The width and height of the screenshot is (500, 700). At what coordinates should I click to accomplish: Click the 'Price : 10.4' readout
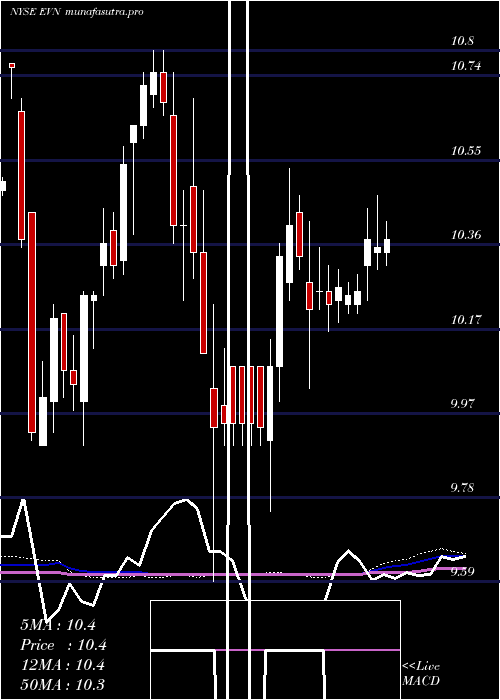coord(63,645)
